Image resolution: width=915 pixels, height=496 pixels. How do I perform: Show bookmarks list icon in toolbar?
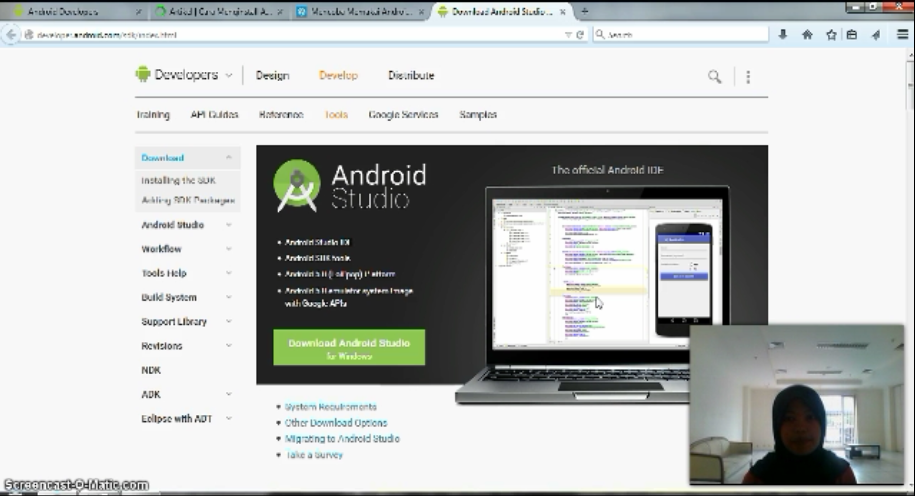[852, 35]
